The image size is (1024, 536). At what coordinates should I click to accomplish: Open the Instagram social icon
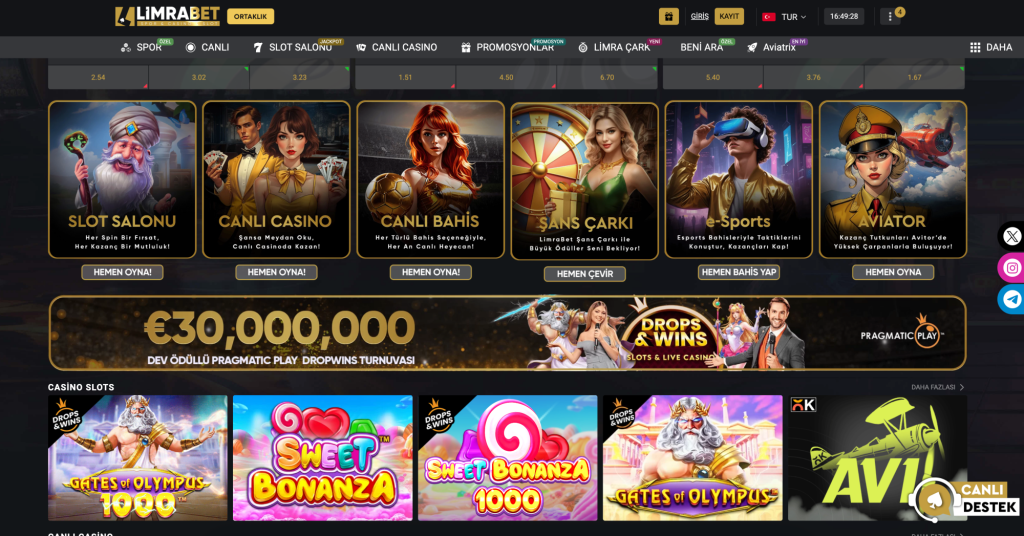(x=1012, y=268)
